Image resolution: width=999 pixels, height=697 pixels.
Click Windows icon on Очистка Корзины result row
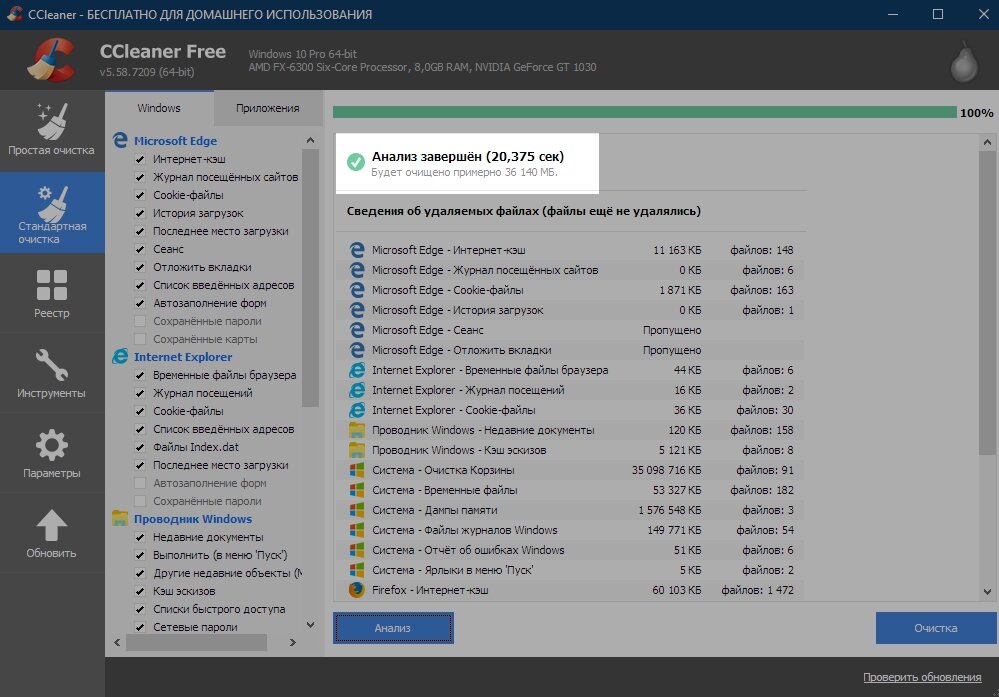pyautogui.click(x=357, y=470)
